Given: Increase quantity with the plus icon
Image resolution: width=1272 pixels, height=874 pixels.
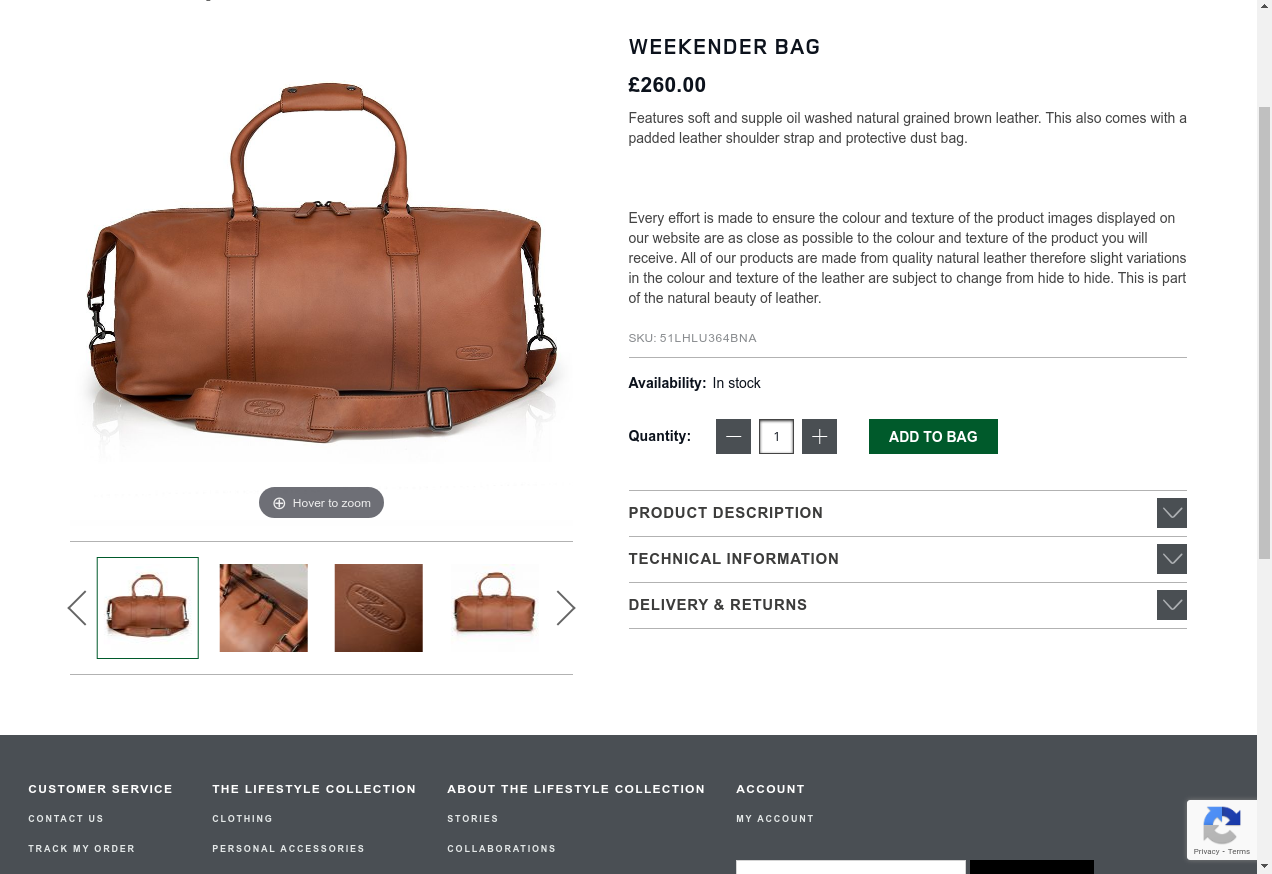Looking at the screenshot, I should point(819,436).
